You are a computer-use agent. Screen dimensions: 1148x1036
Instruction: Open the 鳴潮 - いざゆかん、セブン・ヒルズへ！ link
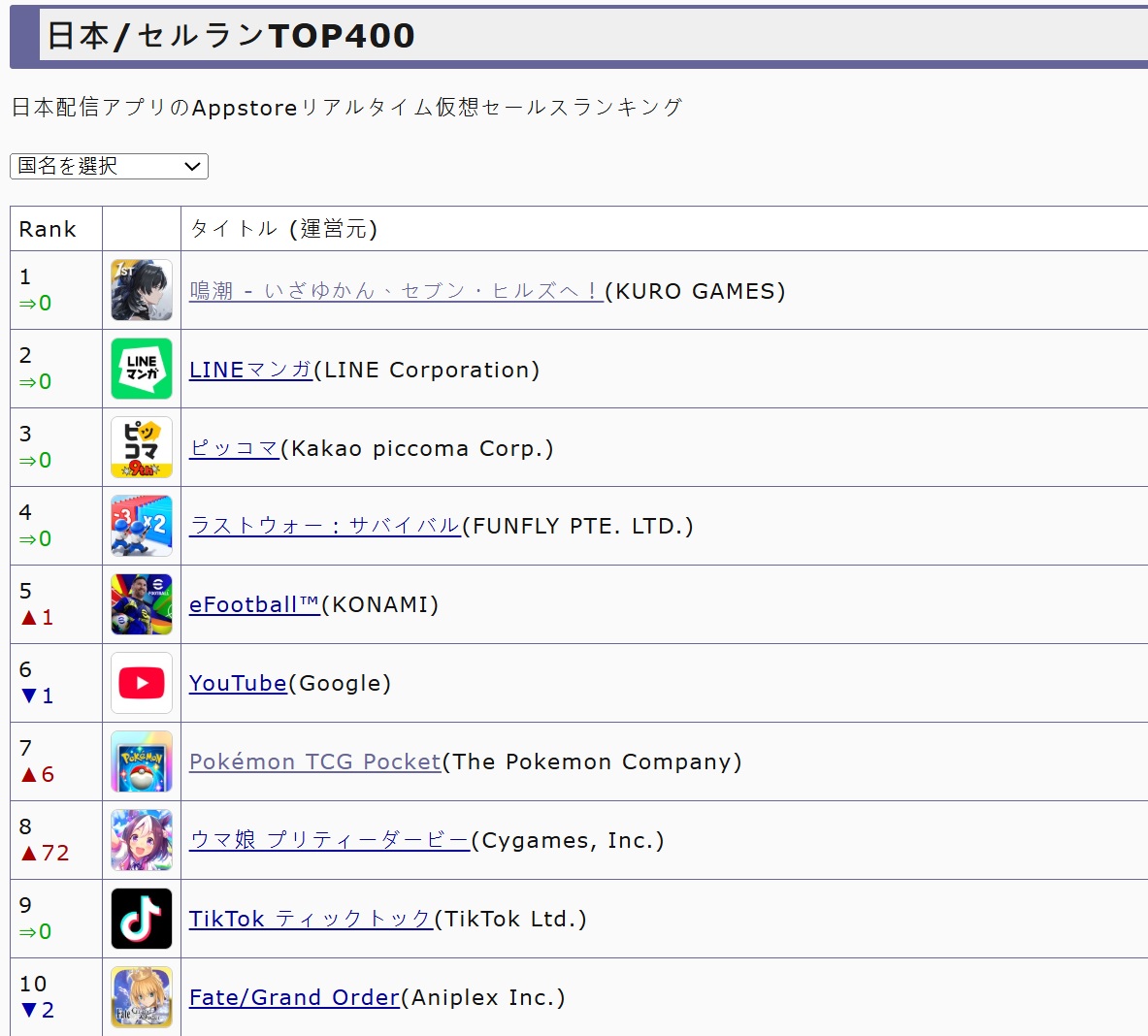(x=396, y=291)
